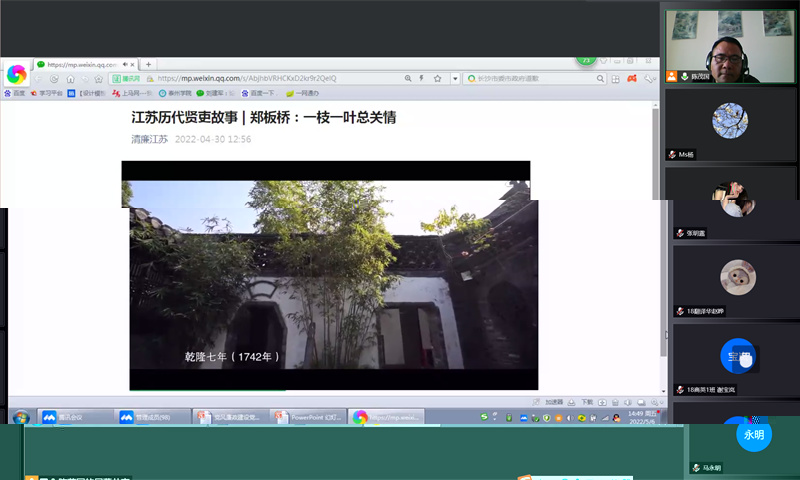Click the taskbar clock showing 14:49
The width and height of the screenshot is (800, 480).
pyautogui.click(x=642, y=417)
